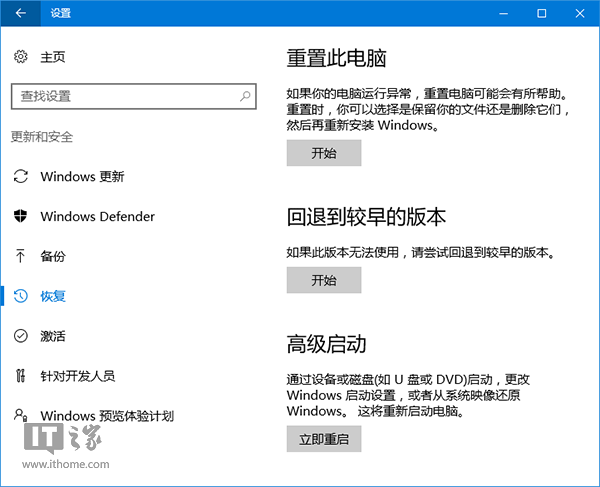Click 开始 under 重置此电脑
Image resolution: width=600 pixels, height=487 pixels.
(324, 153)
